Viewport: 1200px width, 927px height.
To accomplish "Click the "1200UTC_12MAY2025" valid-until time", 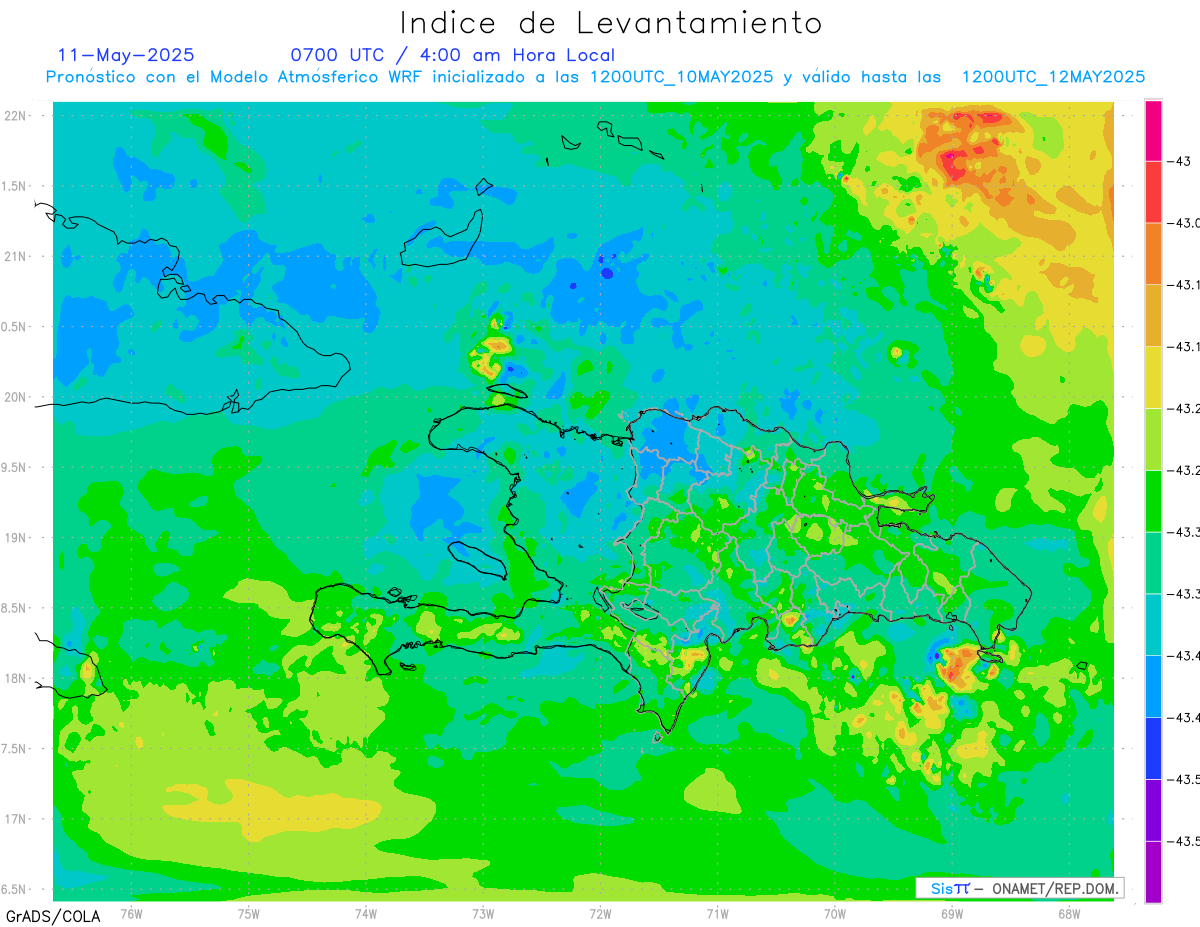I will point(1053,77).
